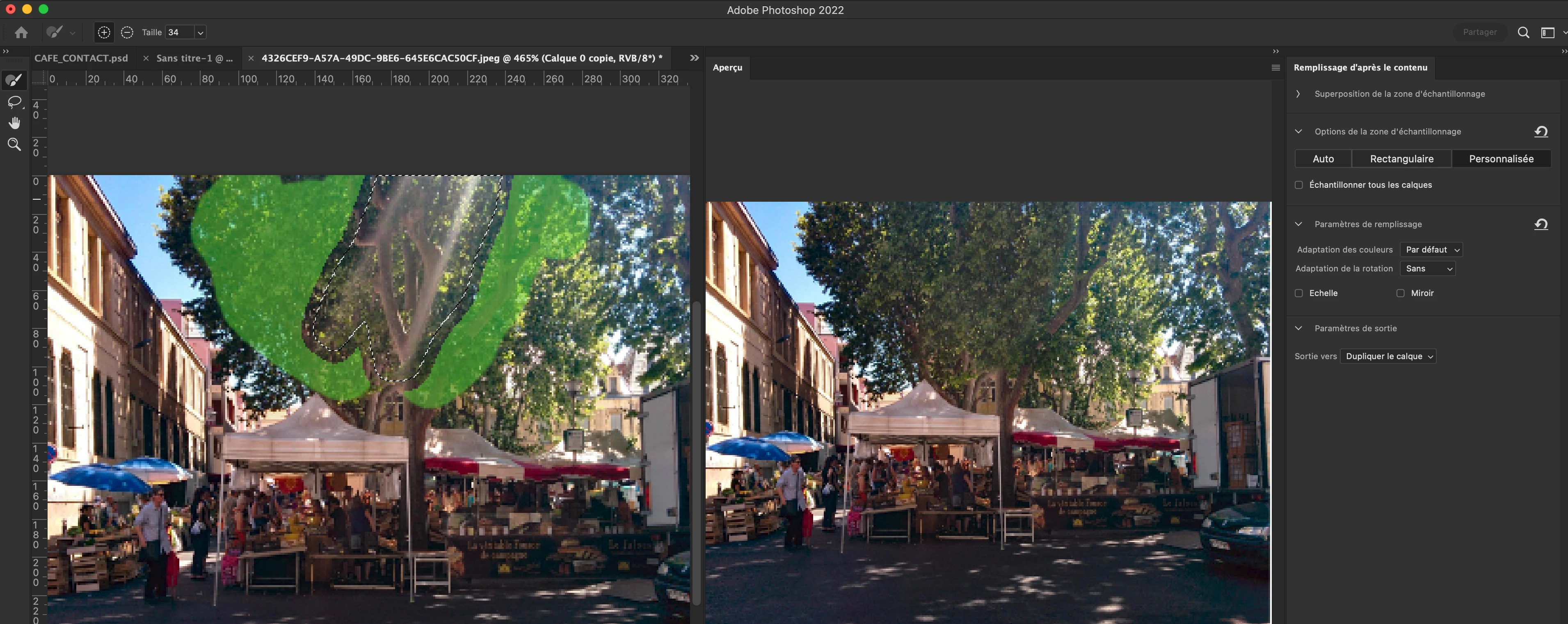Click the Taille size input field
Screen dimensions: 1568x624
point(179,32)
